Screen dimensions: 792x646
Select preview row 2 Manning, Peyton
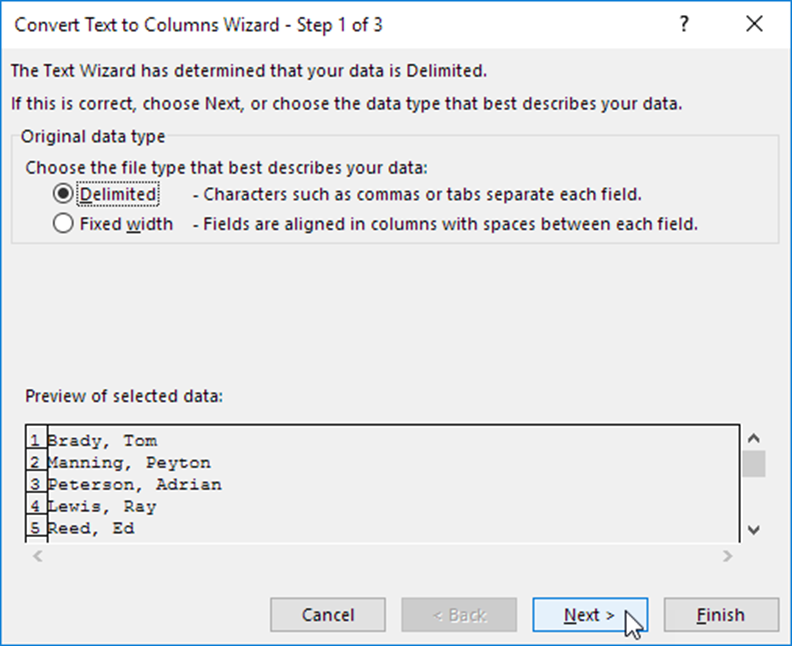(129, 463)
